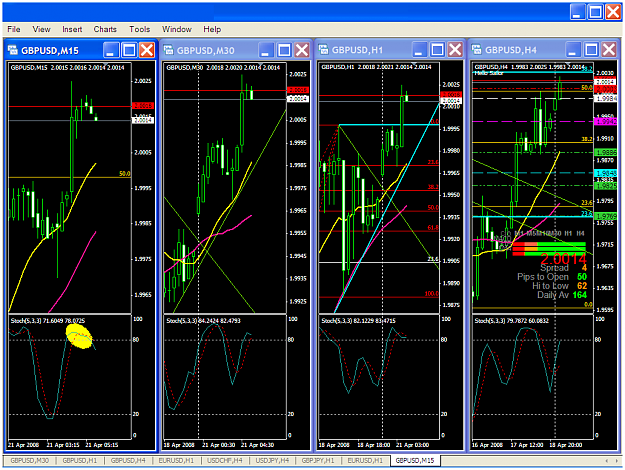This screenshot has height=470, width=625.
Task: Select the active GBPUSD,M15 bottom tab
Action: pyautogui.click(x=415, y=460)
